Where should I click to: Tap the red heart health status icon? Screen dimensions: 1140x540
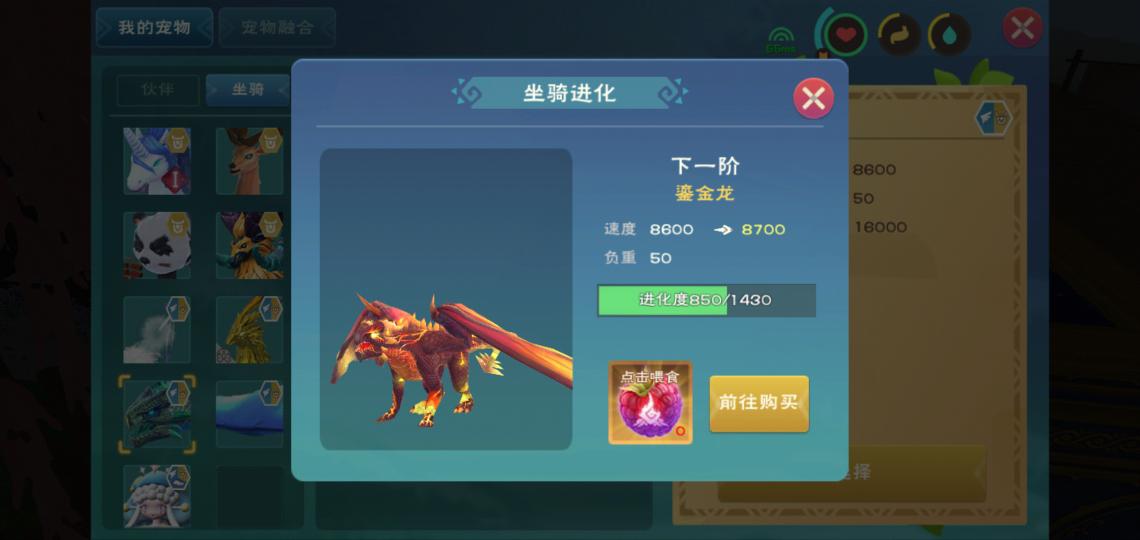pos(846,34)
